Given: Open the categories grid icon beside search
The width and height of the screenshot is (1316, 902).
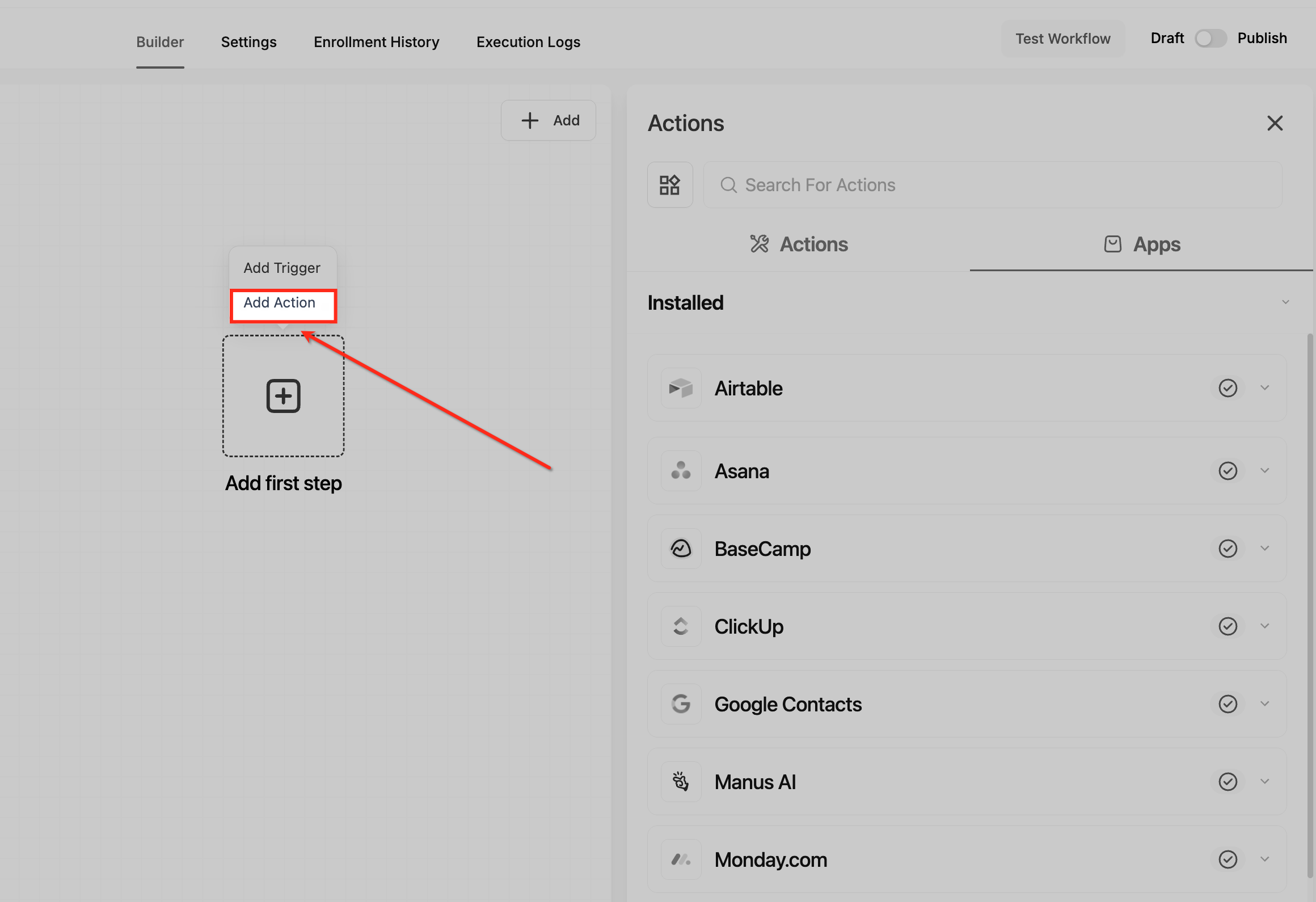Looking at the screenshot, I should tap(670, 185).
